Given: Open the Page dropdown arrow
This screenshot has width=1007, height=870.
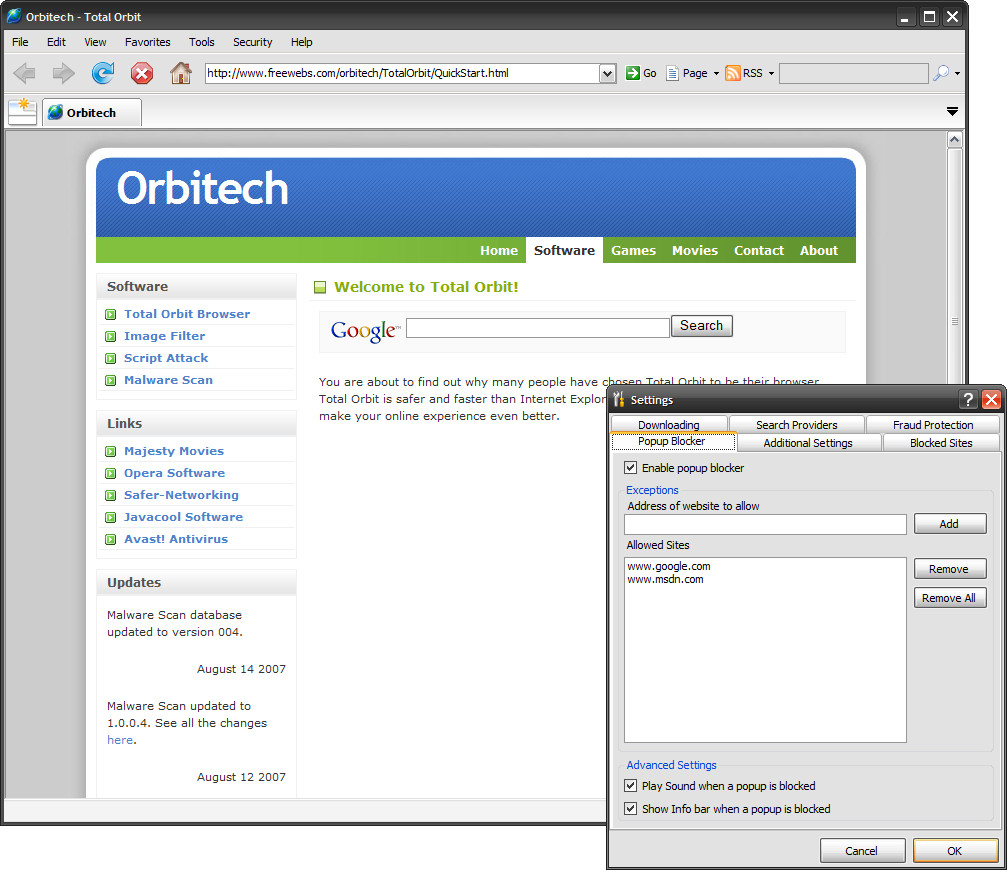Looking at the screenshot, I should [716, 74].
